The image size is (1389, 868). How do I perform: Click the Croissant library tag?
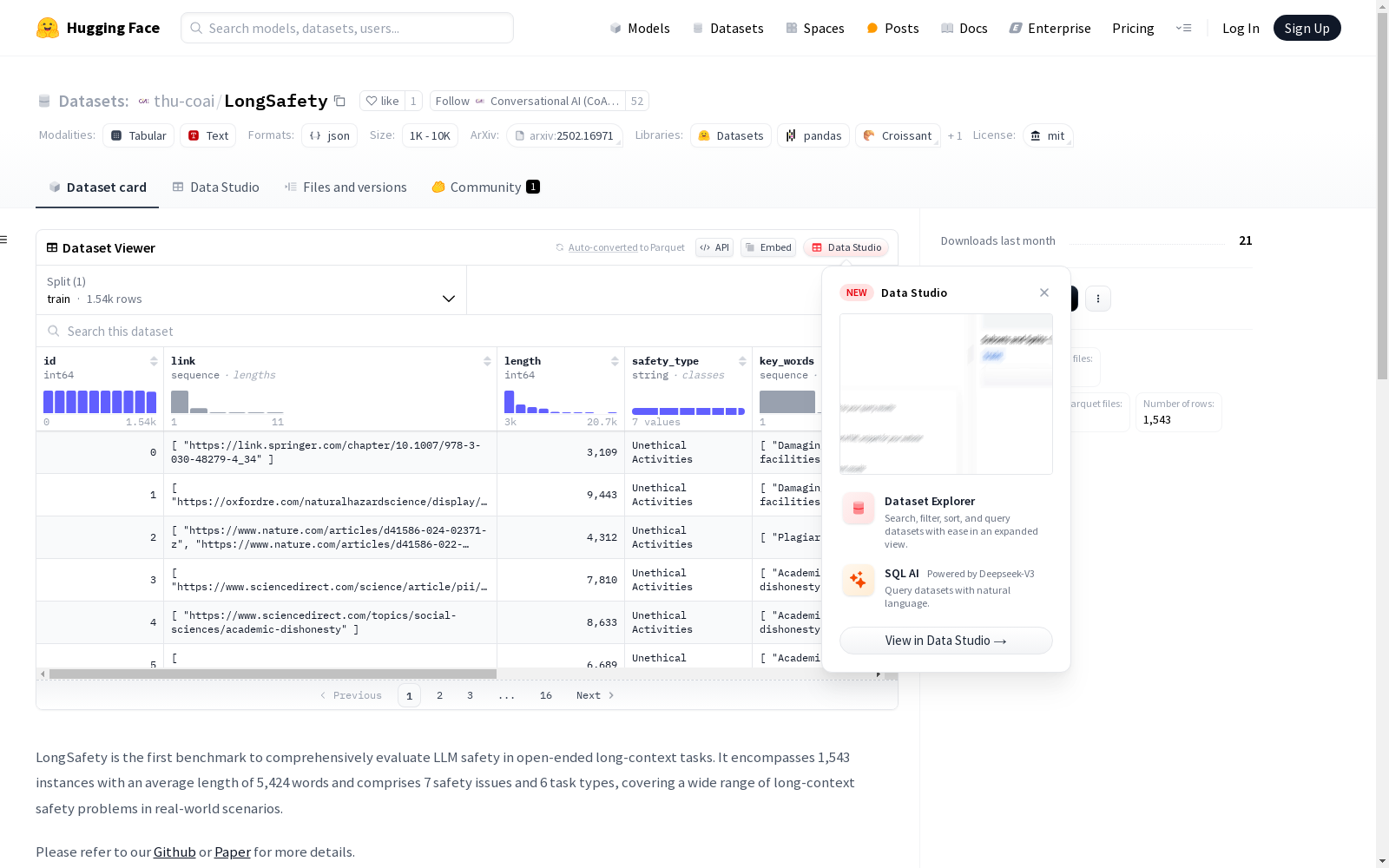(x=898, y=135)
